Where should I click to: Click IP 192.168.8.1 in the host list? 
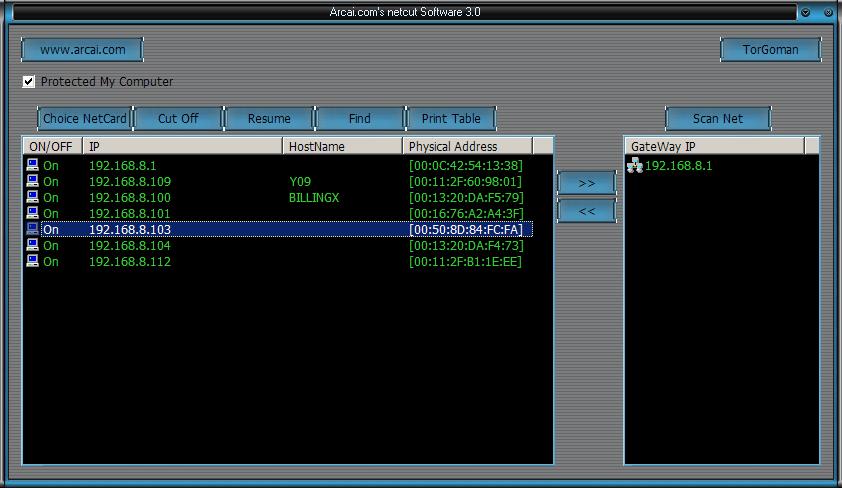(x=122, y=165)
